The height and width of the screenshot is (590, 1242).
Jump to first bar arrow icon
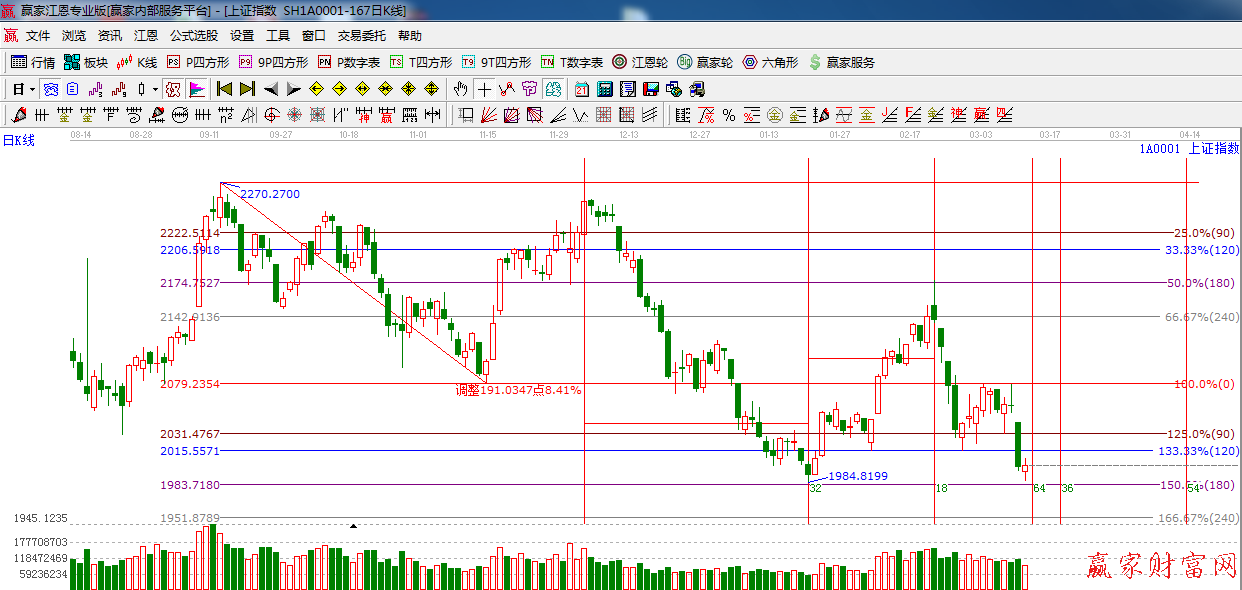pos(224,89)
